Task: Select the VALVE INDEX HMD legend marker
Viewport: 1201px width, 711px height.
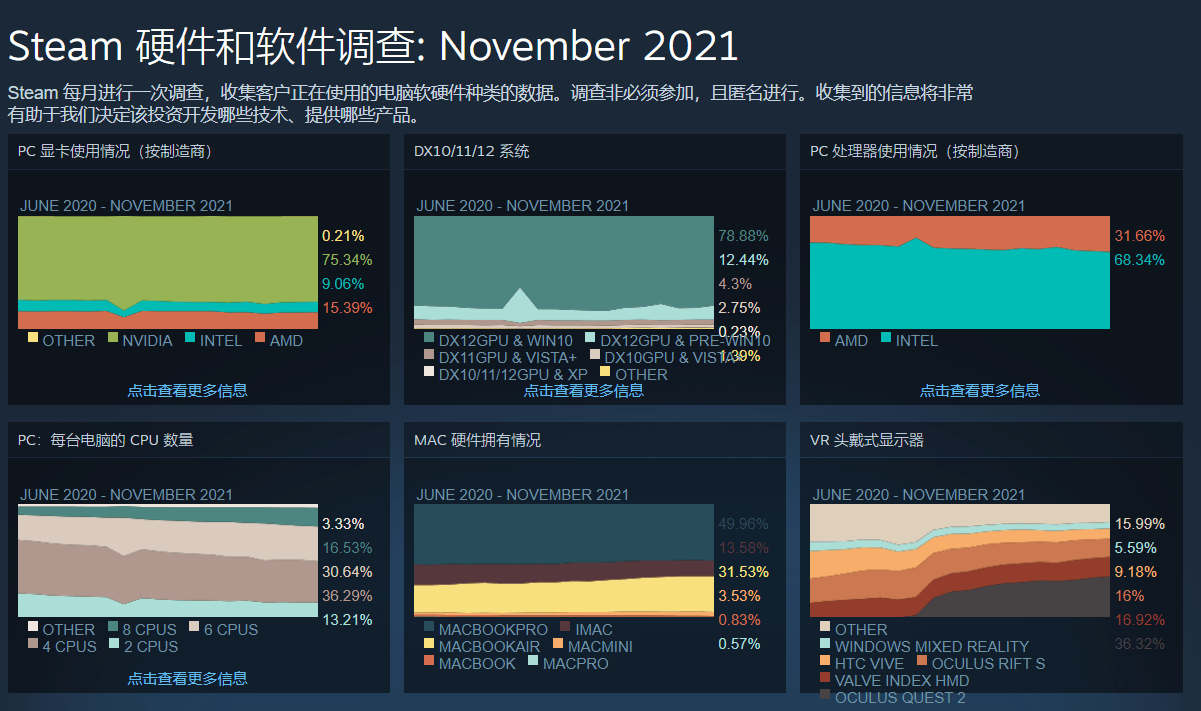Action: coord(823,680)
